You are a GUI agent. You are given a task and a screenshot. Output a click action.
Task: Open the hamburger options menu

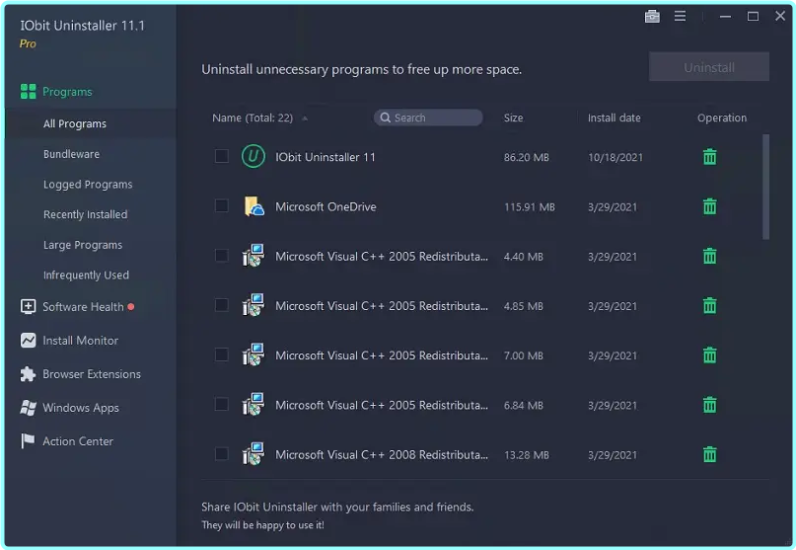point(680,16)
